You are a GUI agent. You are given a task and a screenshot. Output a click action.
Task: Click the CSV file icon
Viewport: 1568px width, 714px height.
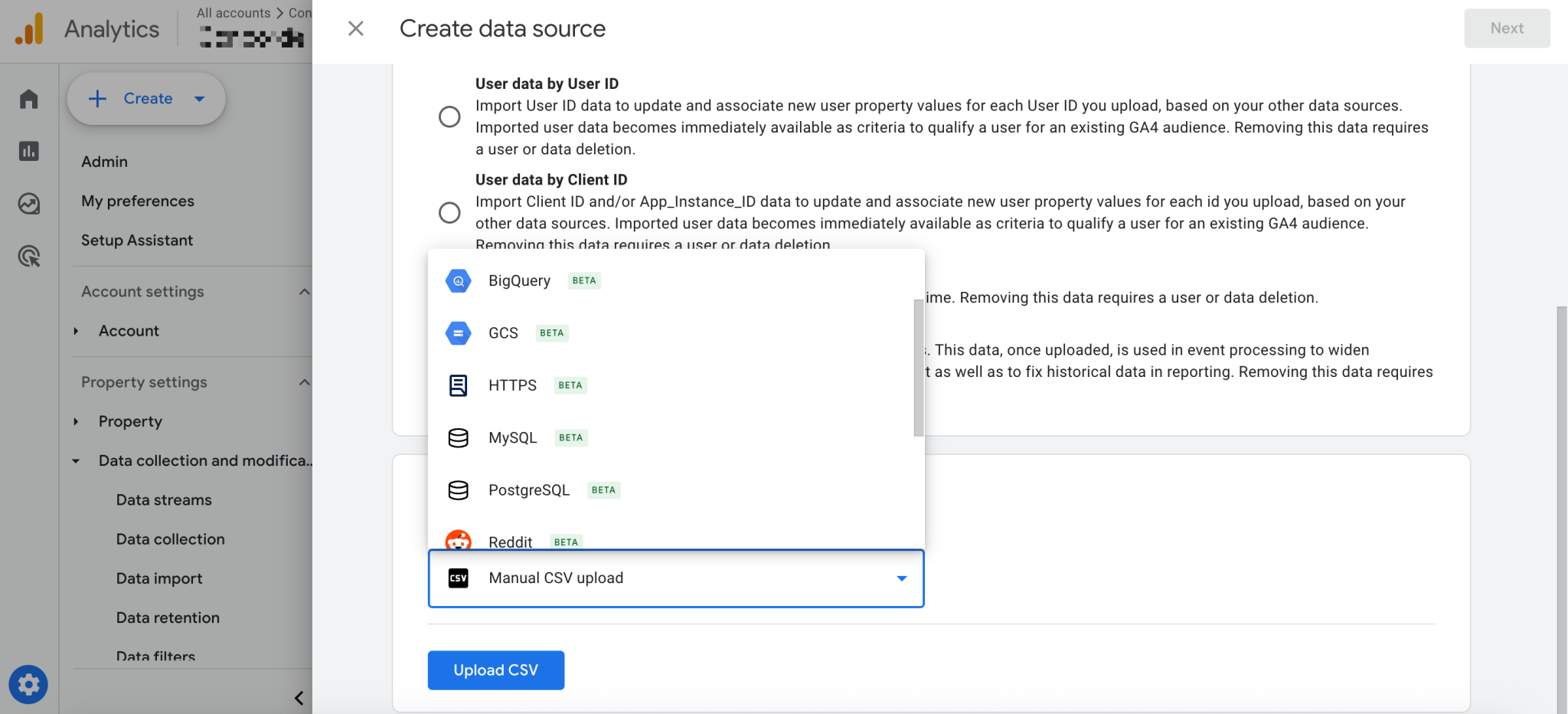[458, 578]
